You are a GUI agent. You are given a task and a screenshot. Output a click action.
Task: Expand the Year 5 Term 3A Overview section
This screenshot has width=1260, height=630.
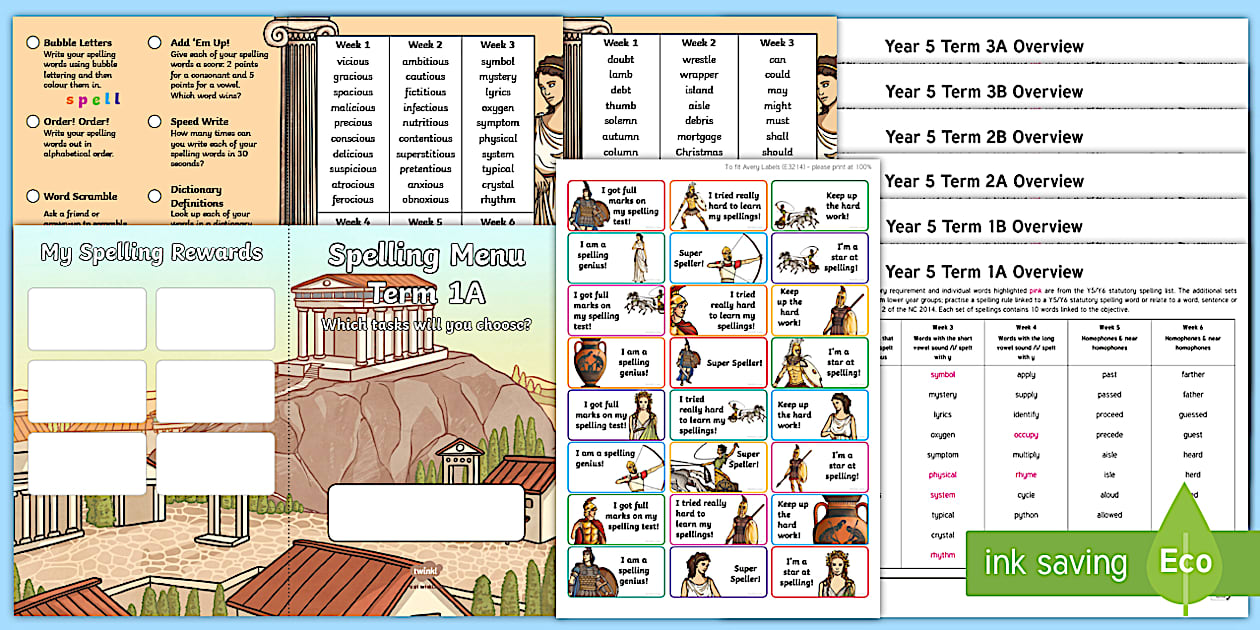pos(985,46)
